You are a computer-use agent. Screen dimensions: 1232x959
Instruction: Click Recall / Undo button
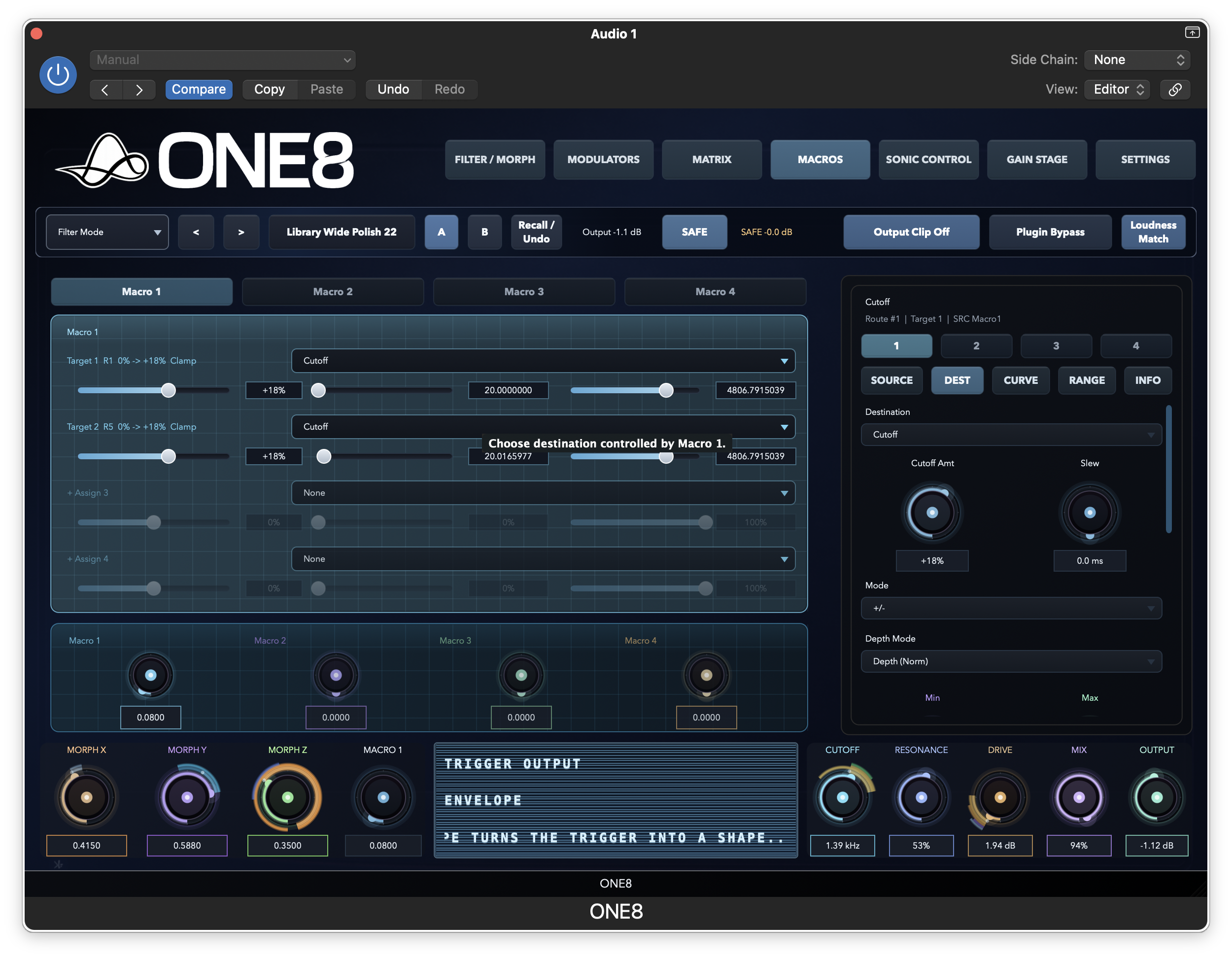pos(536,232)
